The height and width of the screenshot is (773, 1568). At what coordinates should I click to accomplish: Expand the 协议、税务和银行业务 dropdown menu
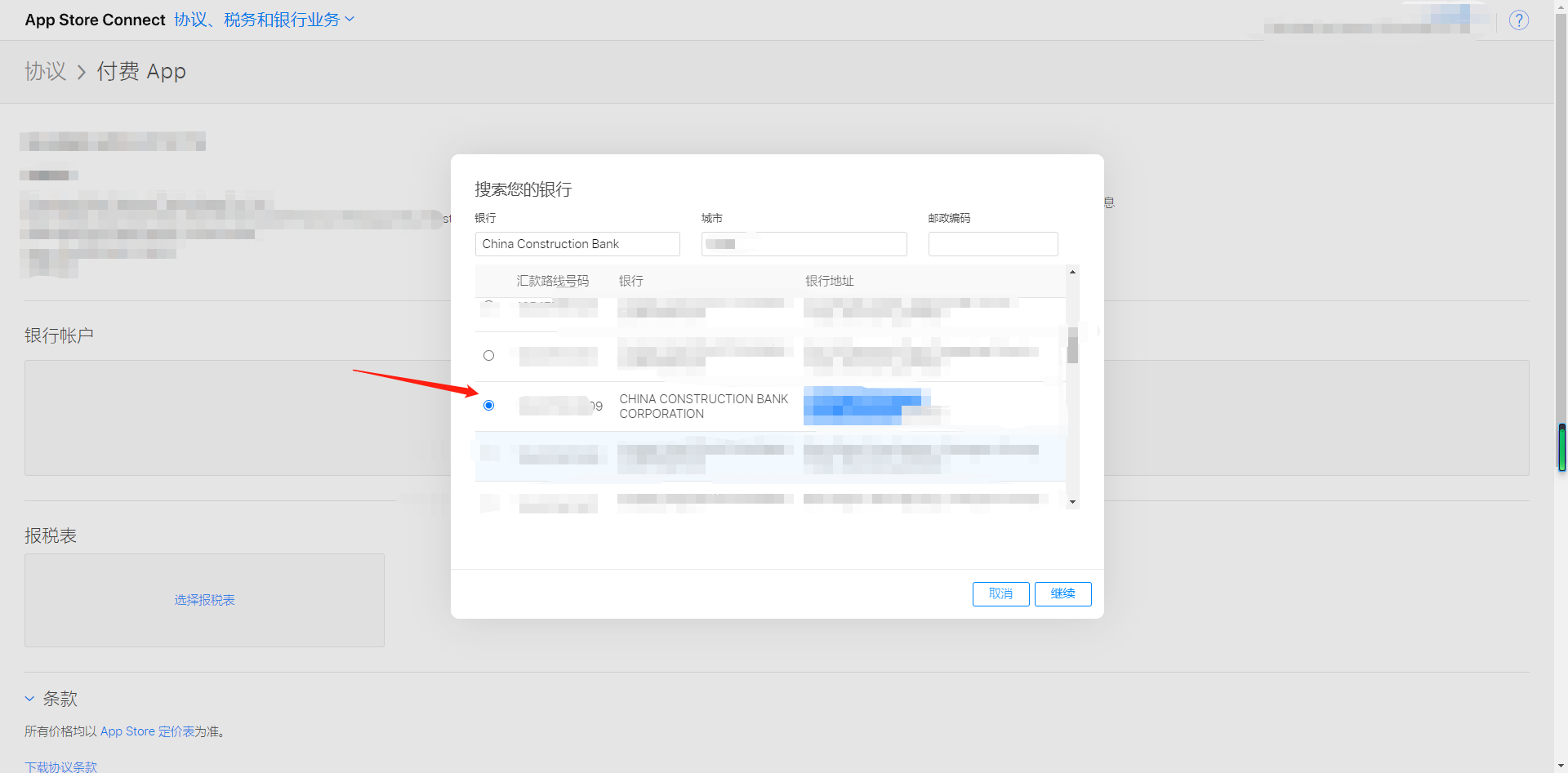(264, 20)
